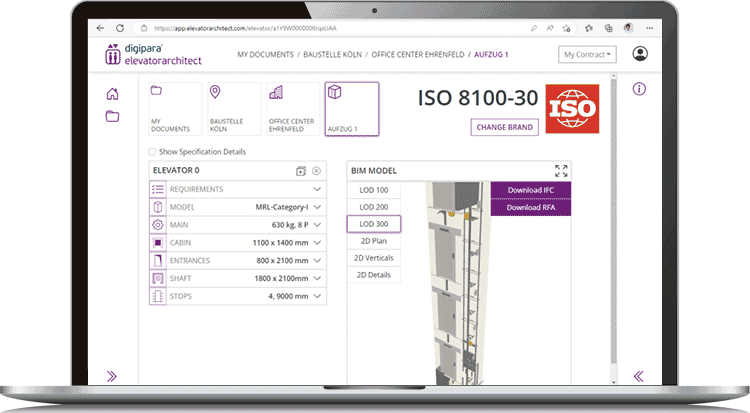Viewport: 750px width, 413px height.
Task: Click the MAIN gear icon
Action: click(x=157, y=225)
